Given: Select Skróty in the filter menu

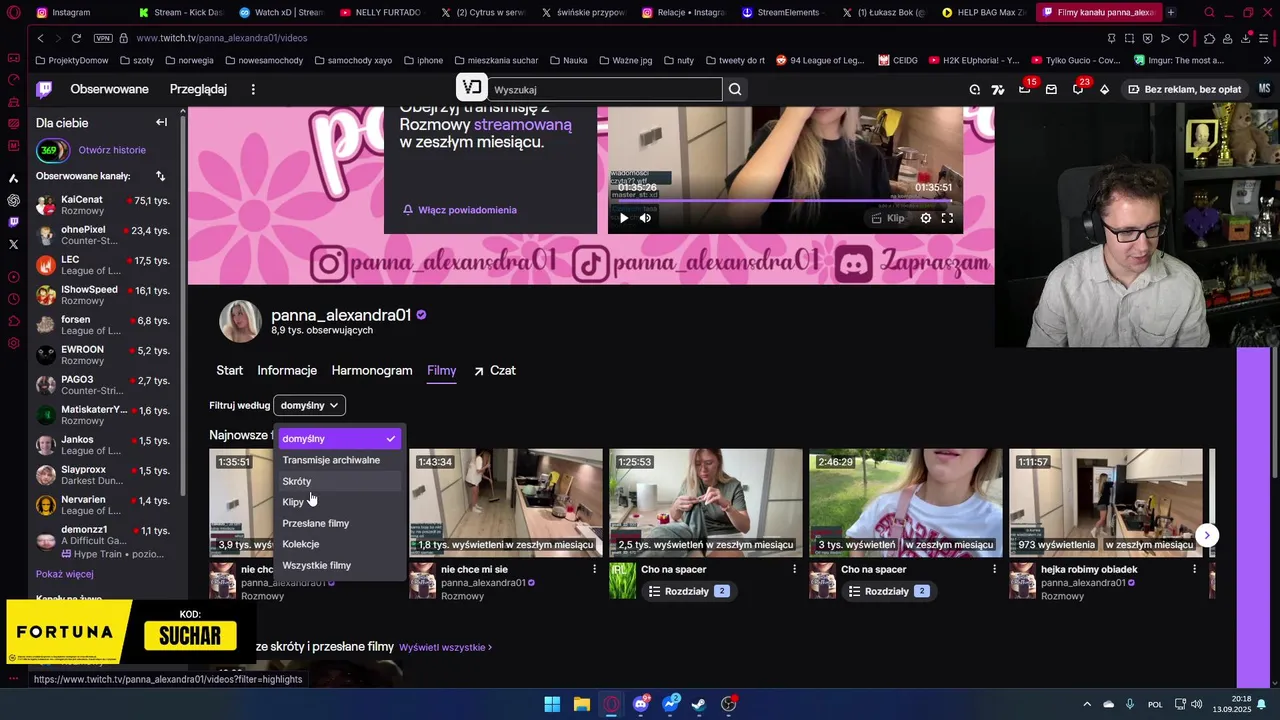Looking at the screenshot, I should pos(339,481).
